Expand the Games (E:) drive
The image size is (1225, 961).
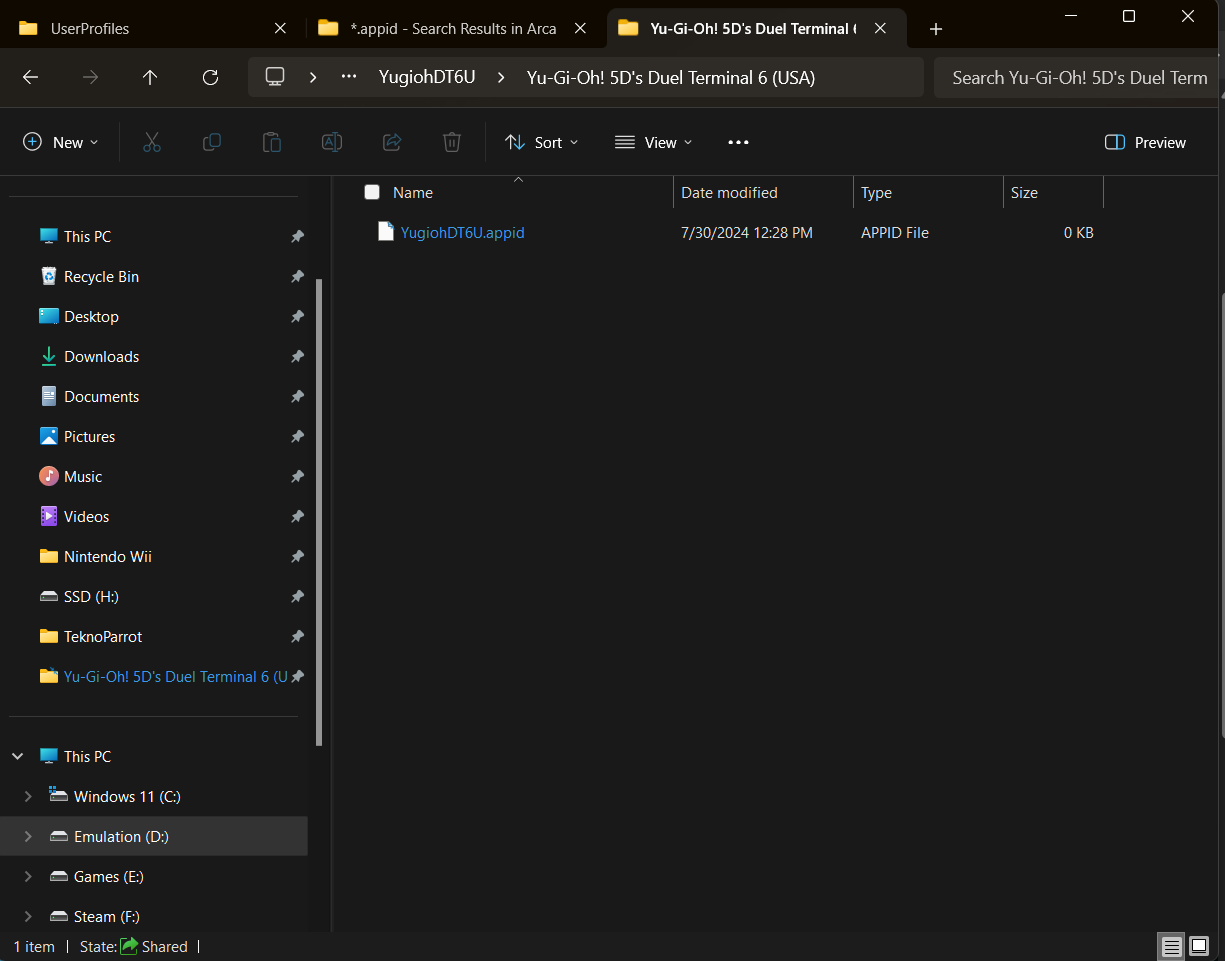(x=28, y=876)
